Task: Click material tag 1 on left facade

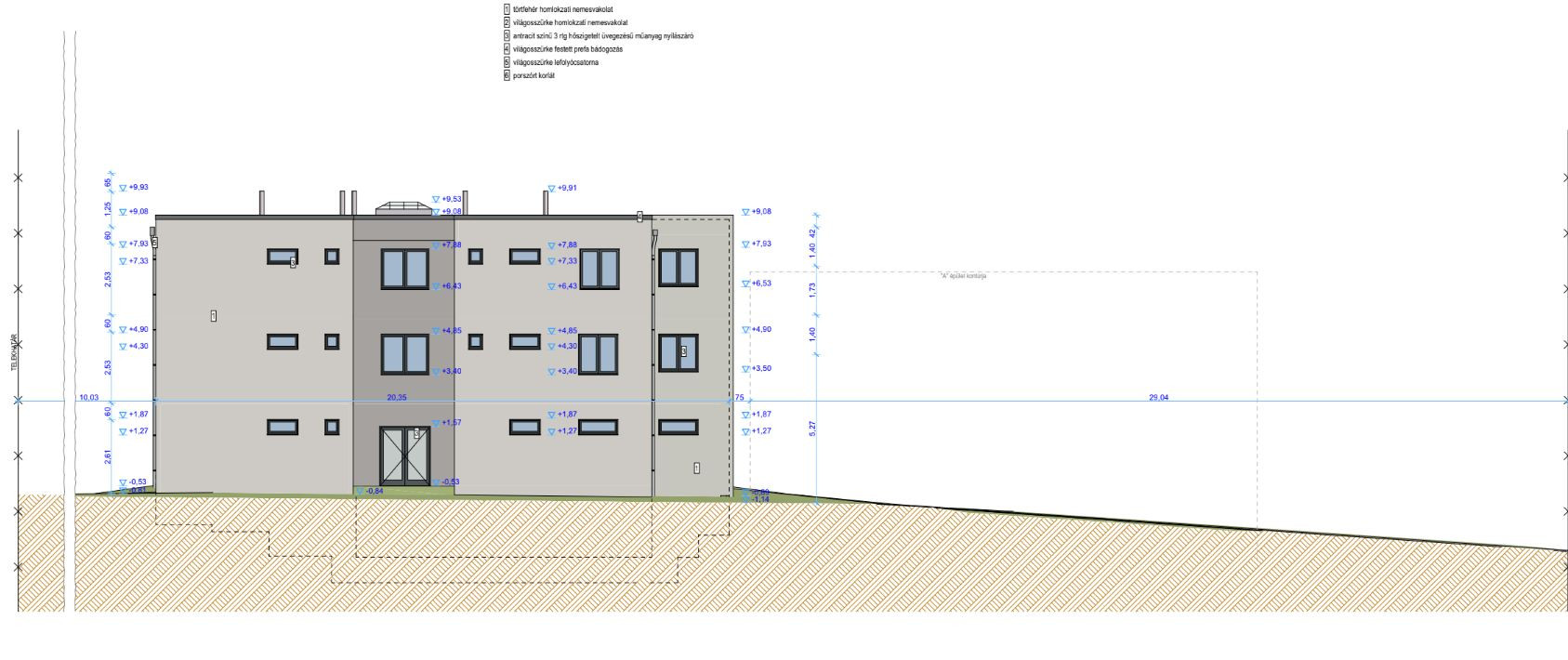Action: 214,316
